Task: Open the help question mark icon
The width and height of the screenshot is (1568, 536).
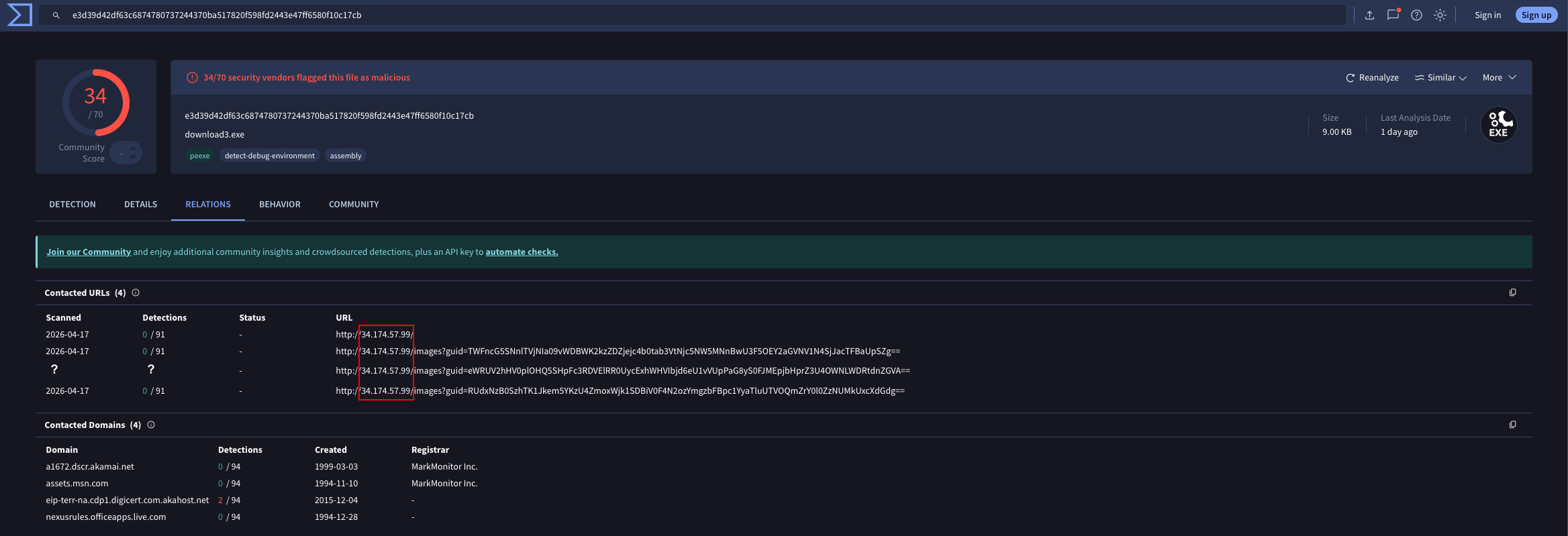Action: coord(1416,15)
